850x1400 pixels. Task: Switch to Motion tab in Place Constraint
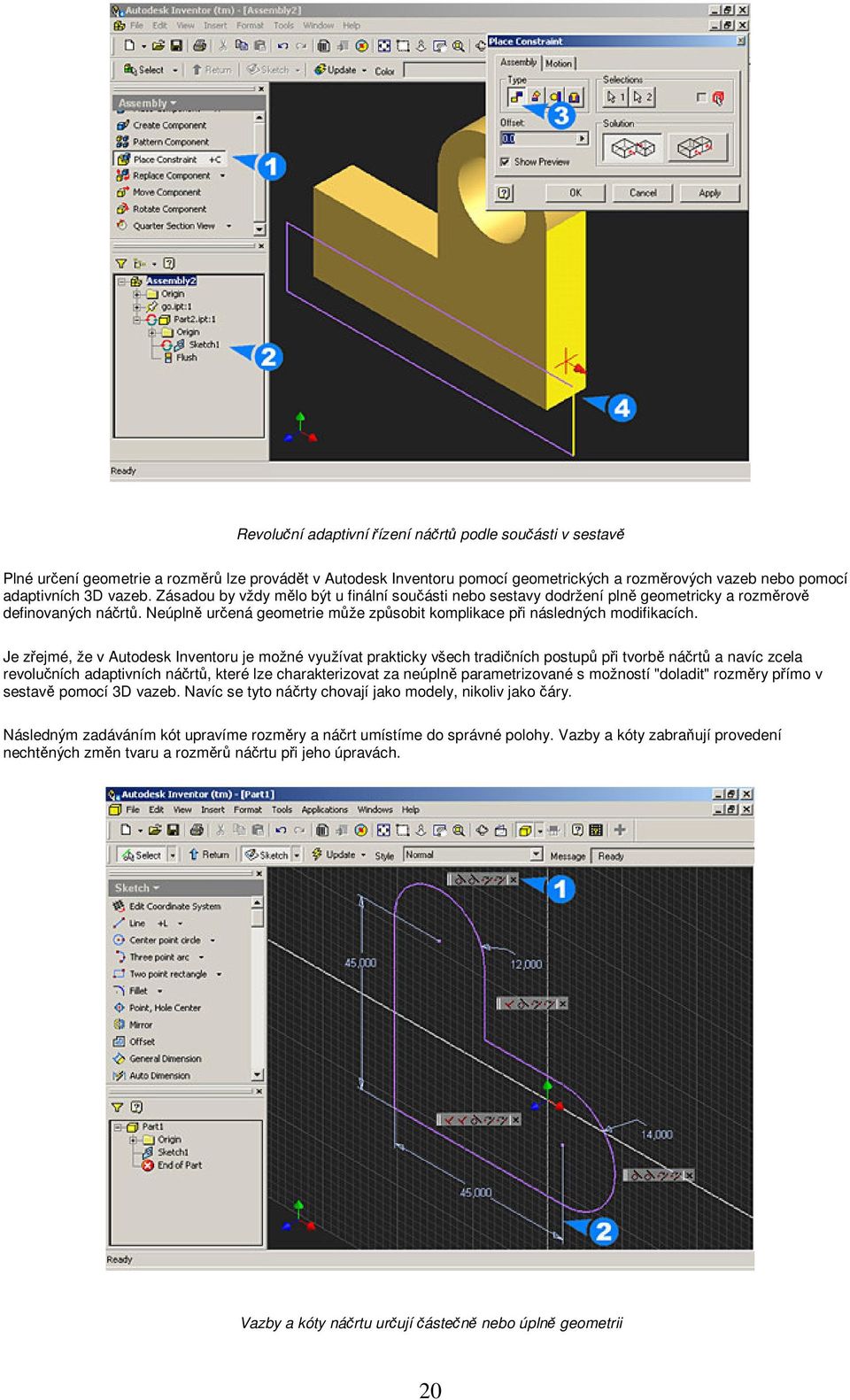559,63
